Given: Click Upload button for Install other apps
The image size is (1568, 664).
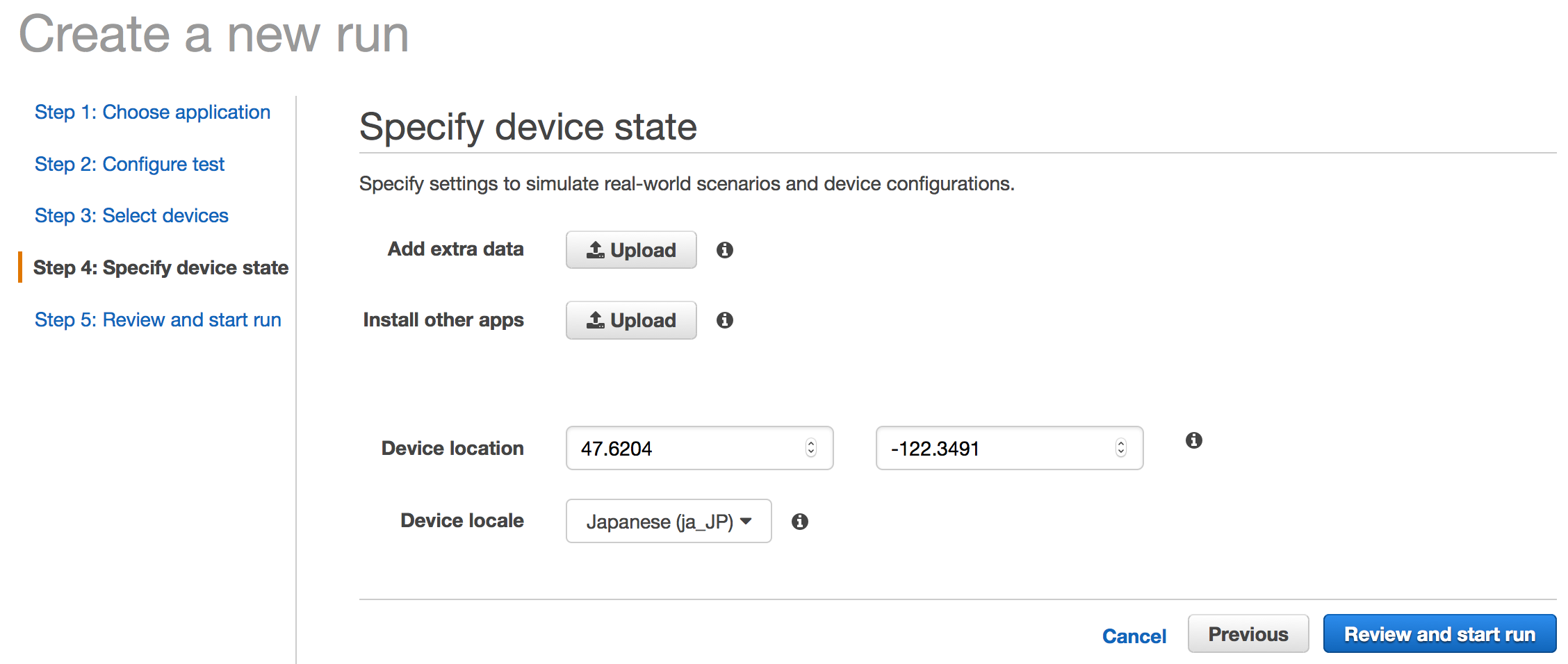Looking at the screenshot, I should tap(630, 320).
